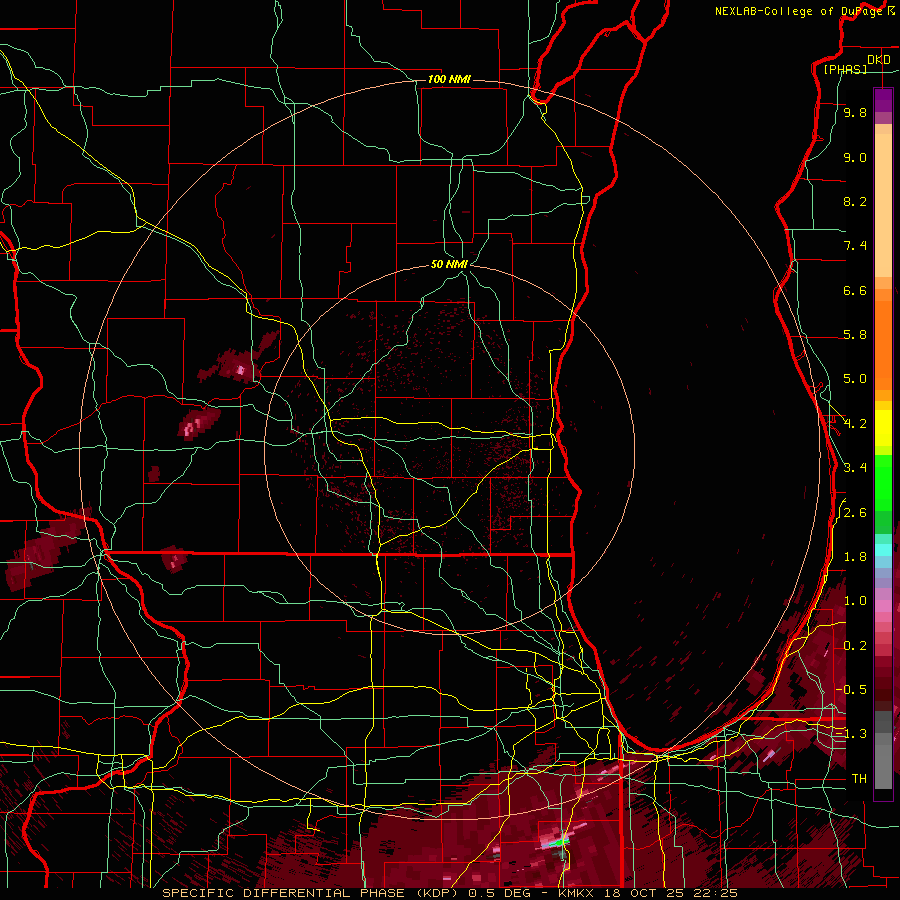Select the 100 NMI range ring label

tap(449, 79)
